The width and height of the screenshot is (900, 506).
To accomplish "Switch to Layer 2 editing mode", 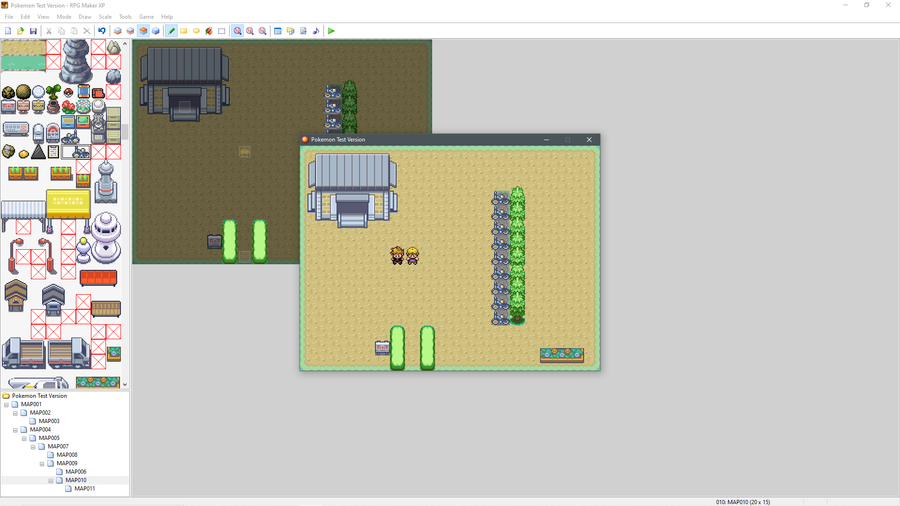I will (x=130, y=31).
